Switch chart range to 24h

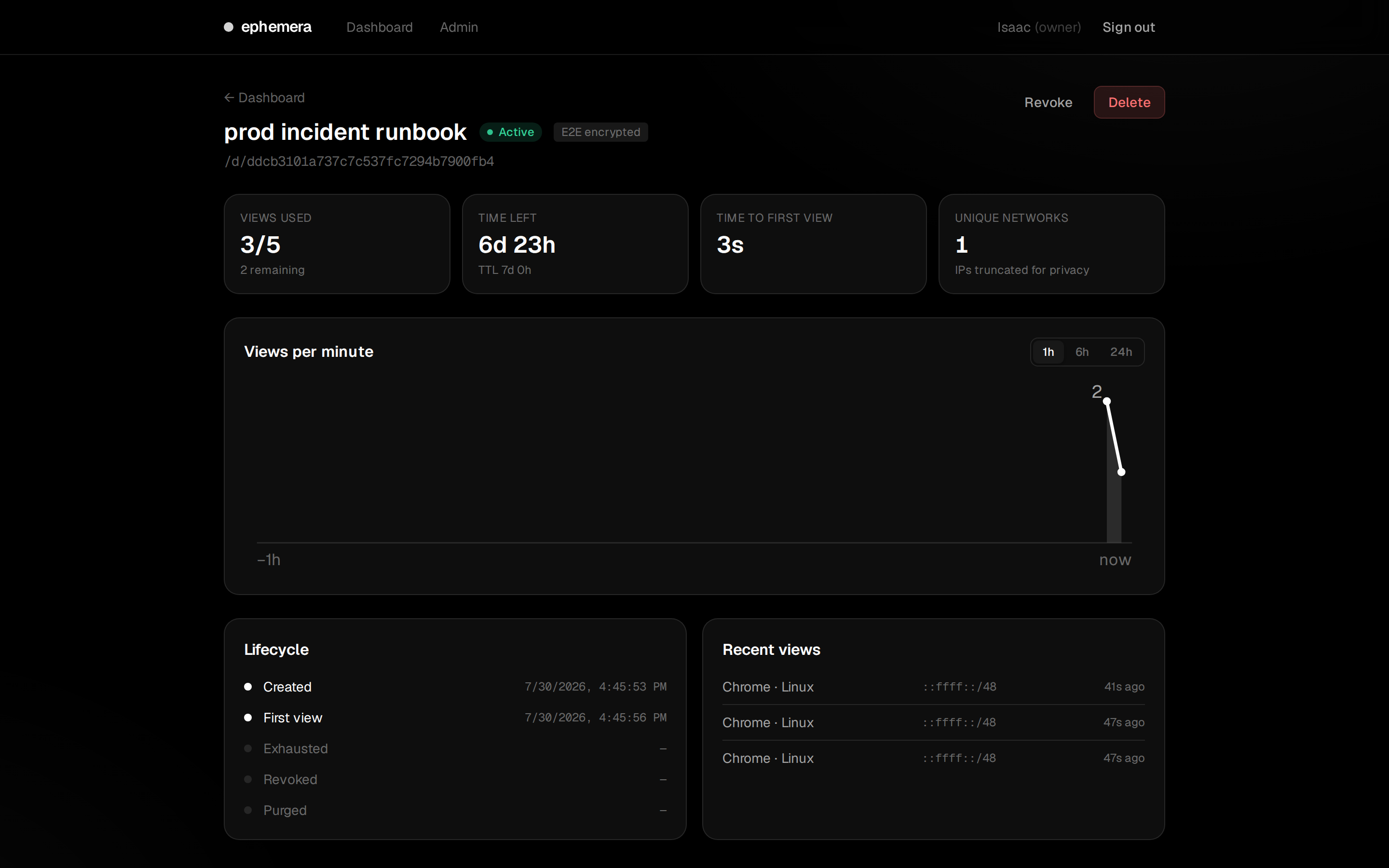tap(1121, 352)
